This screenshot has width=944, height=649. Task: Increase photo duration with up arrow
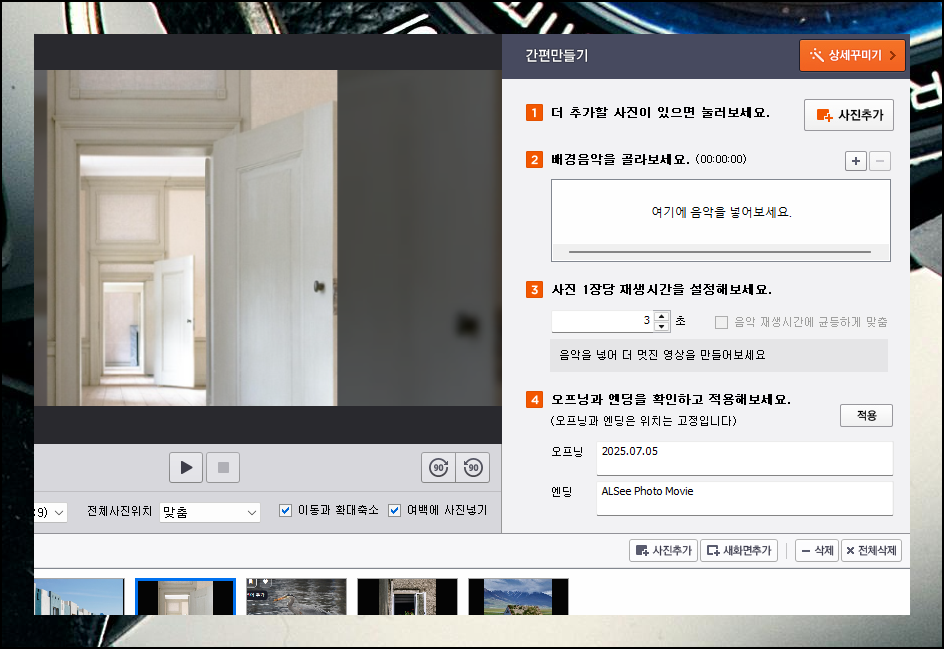[662, 316]
